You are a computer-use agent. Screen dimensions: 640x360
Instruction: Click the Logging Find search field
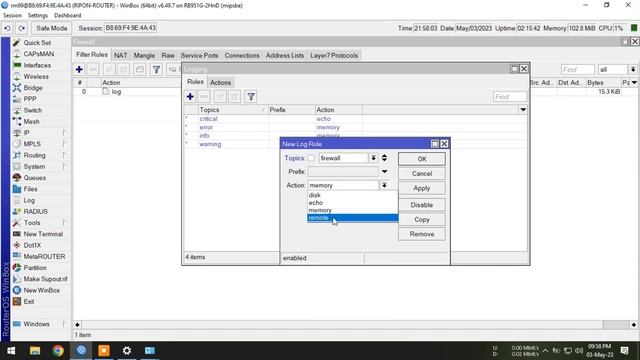[510, 97]
